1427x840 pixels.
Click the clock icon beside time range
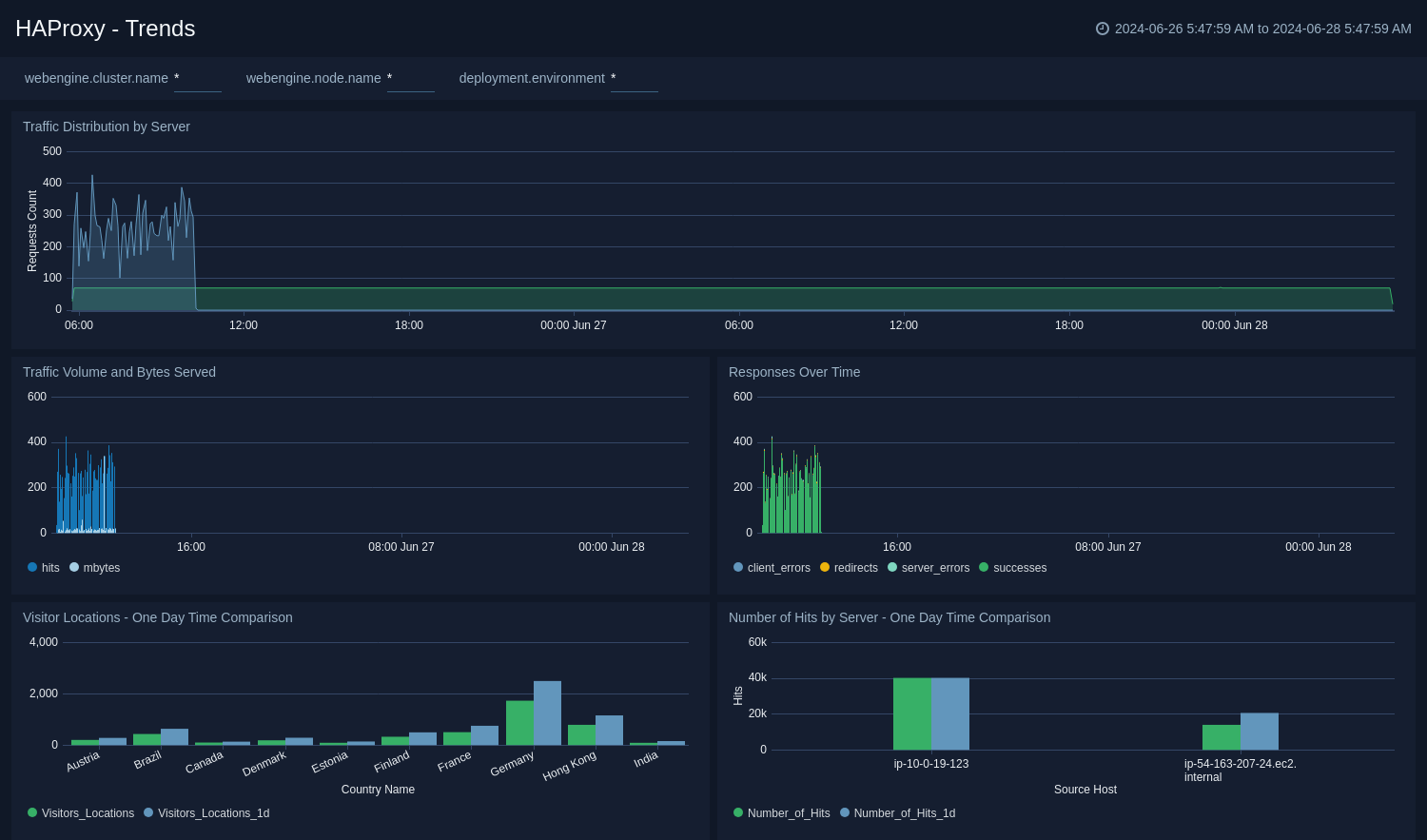1103,29
